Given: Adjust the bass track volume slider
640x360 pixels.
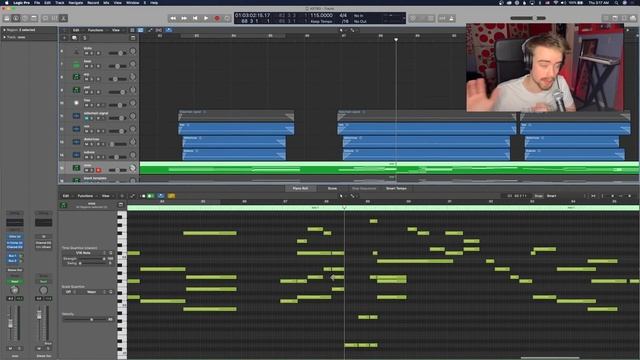Looking at the screenshot, I should pos(117,66).
